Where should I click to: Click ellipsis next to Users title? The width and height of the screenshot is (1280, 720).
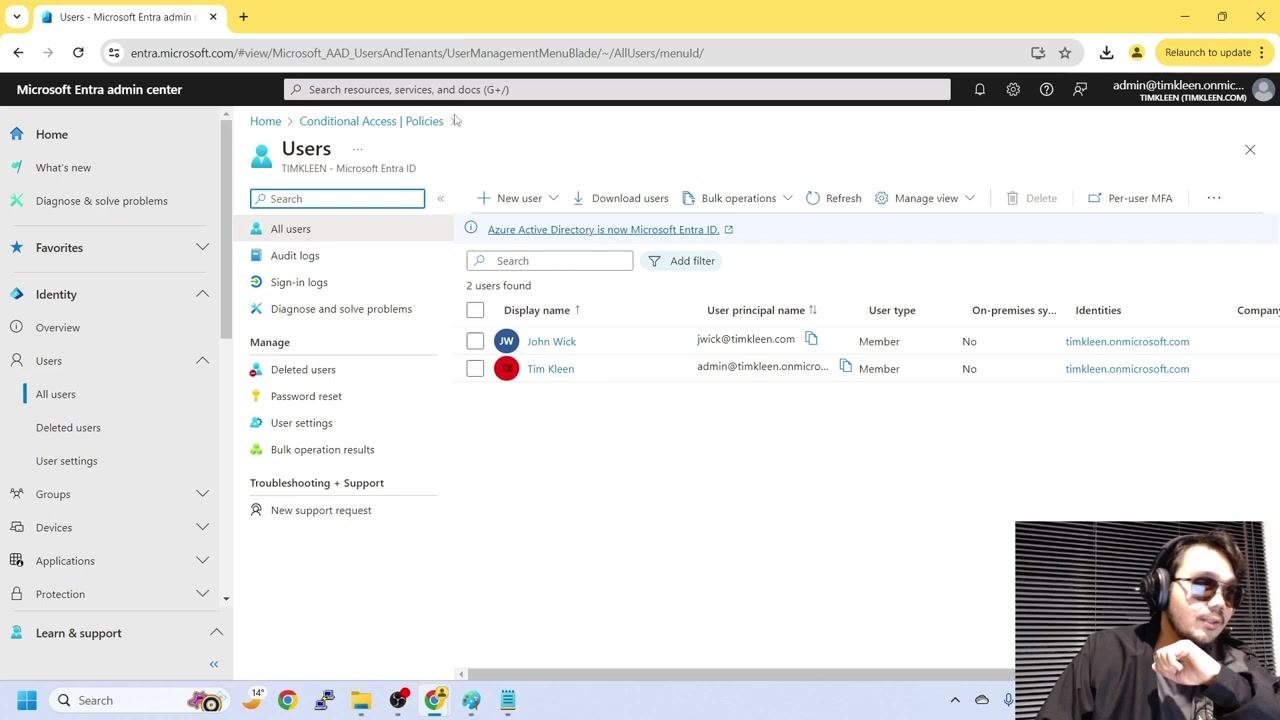pos(357,149)
